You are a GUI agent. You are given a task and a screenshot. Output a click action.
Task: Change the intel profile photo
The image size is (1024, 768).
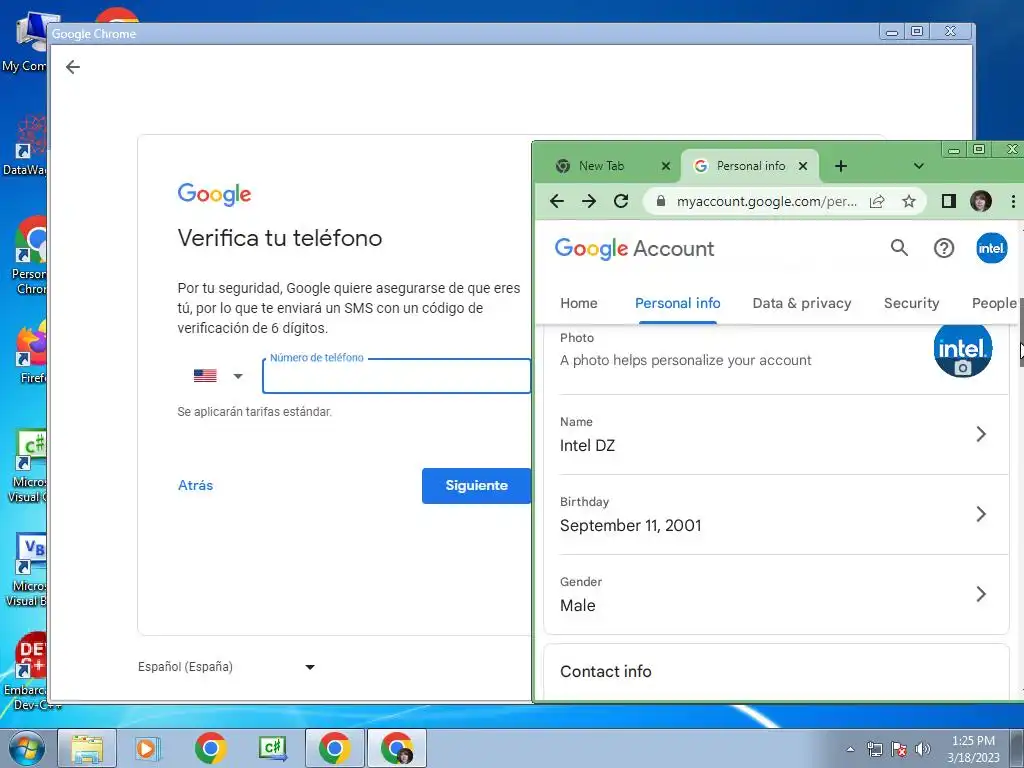click(963, 349)
